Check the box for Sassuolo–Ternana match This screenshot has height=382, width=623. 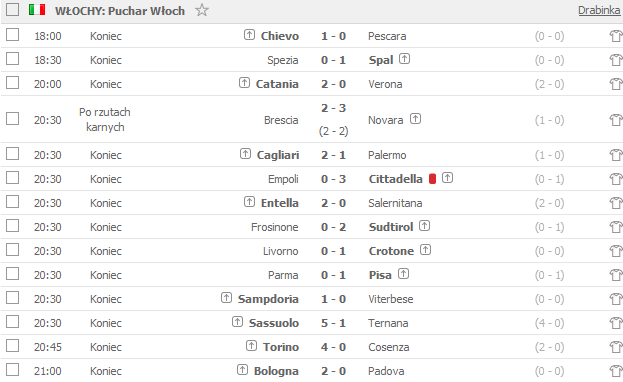12,322
